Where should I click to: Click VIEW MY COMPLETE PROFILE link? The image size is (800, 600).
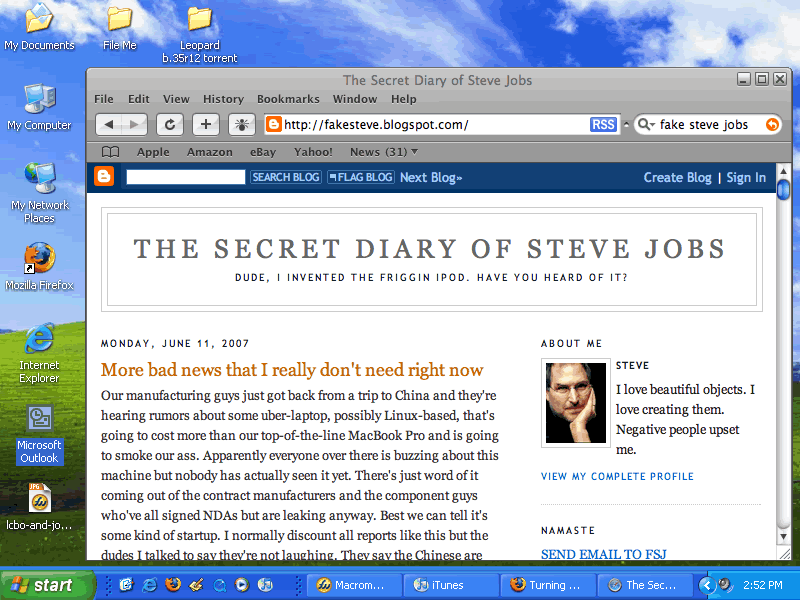tap(617, 477)
